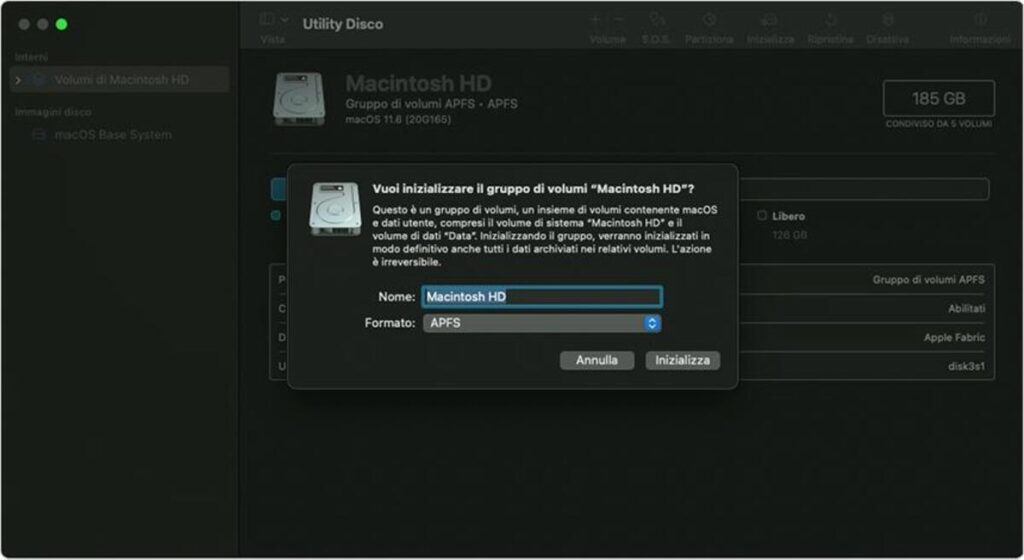The width and height of the screenshot is (1024, 560).
Task: Click the S.O.S. first aid toolbar icon
Action: click(656, 20)
